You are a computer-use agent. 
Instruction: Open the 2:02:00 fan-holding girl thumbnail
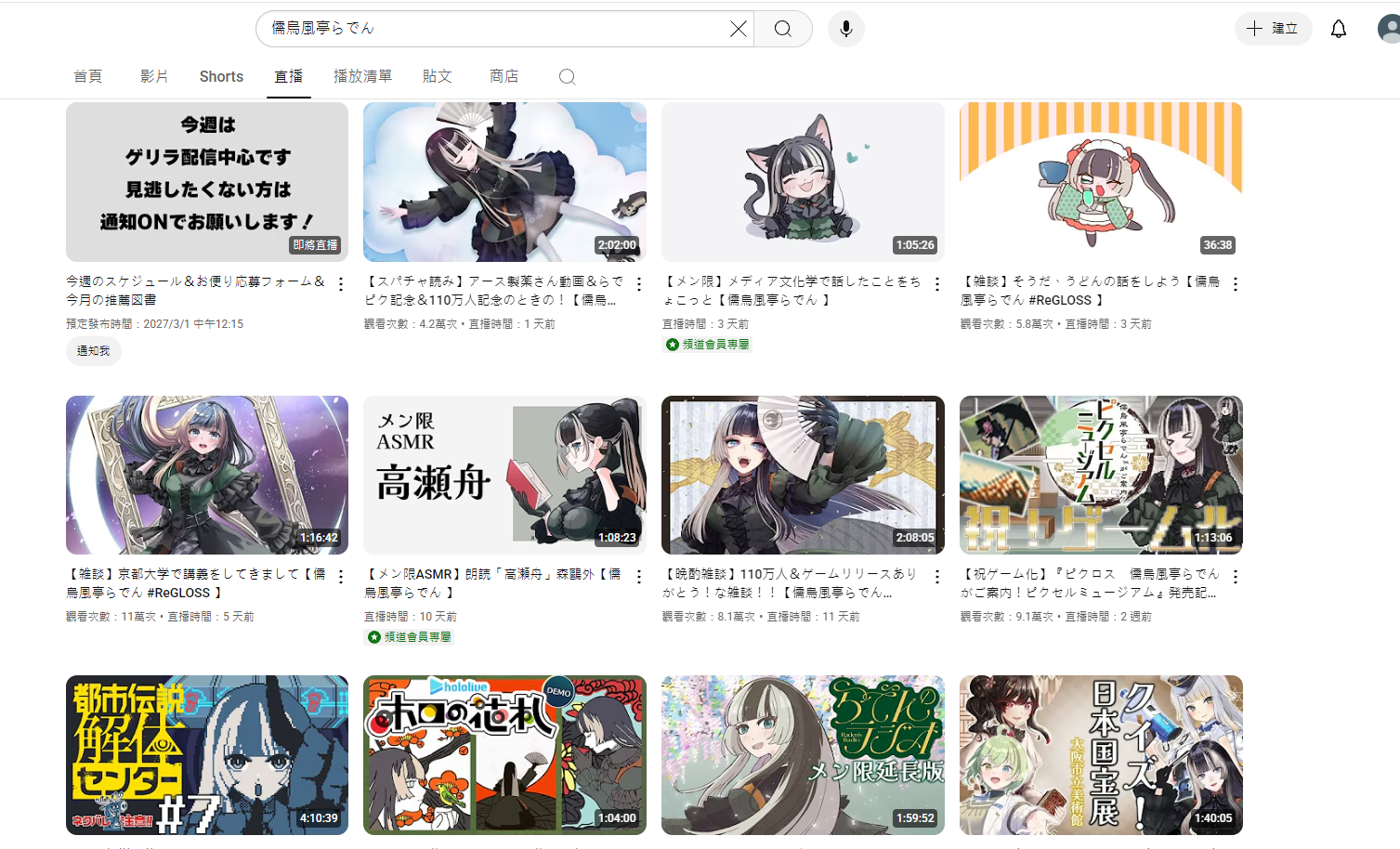pyautogui.click(x=504, y=182)
